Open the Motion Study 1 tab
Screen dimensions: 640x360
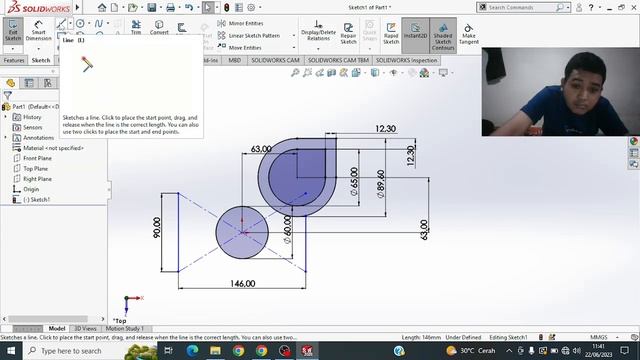click(125, 329)
